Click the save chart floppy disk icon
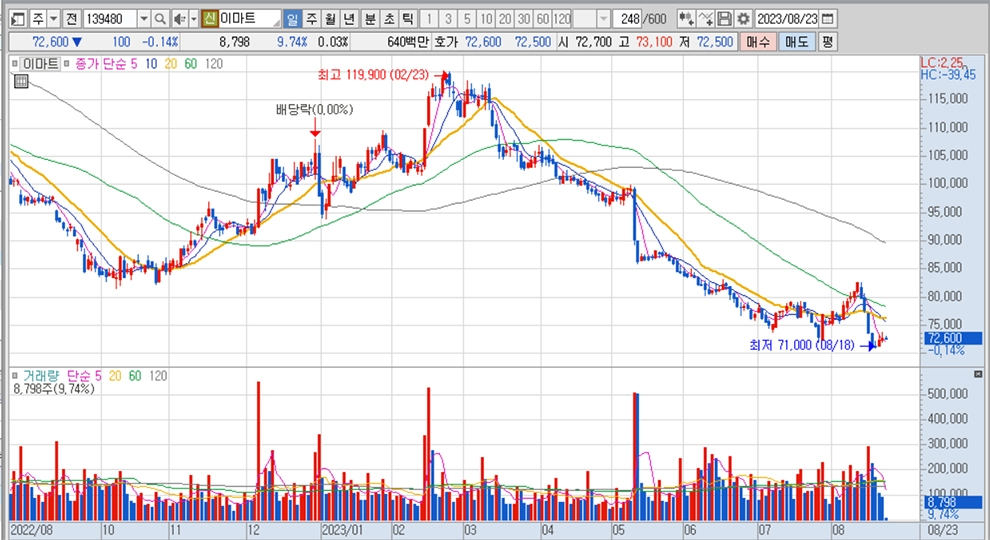 725,19
